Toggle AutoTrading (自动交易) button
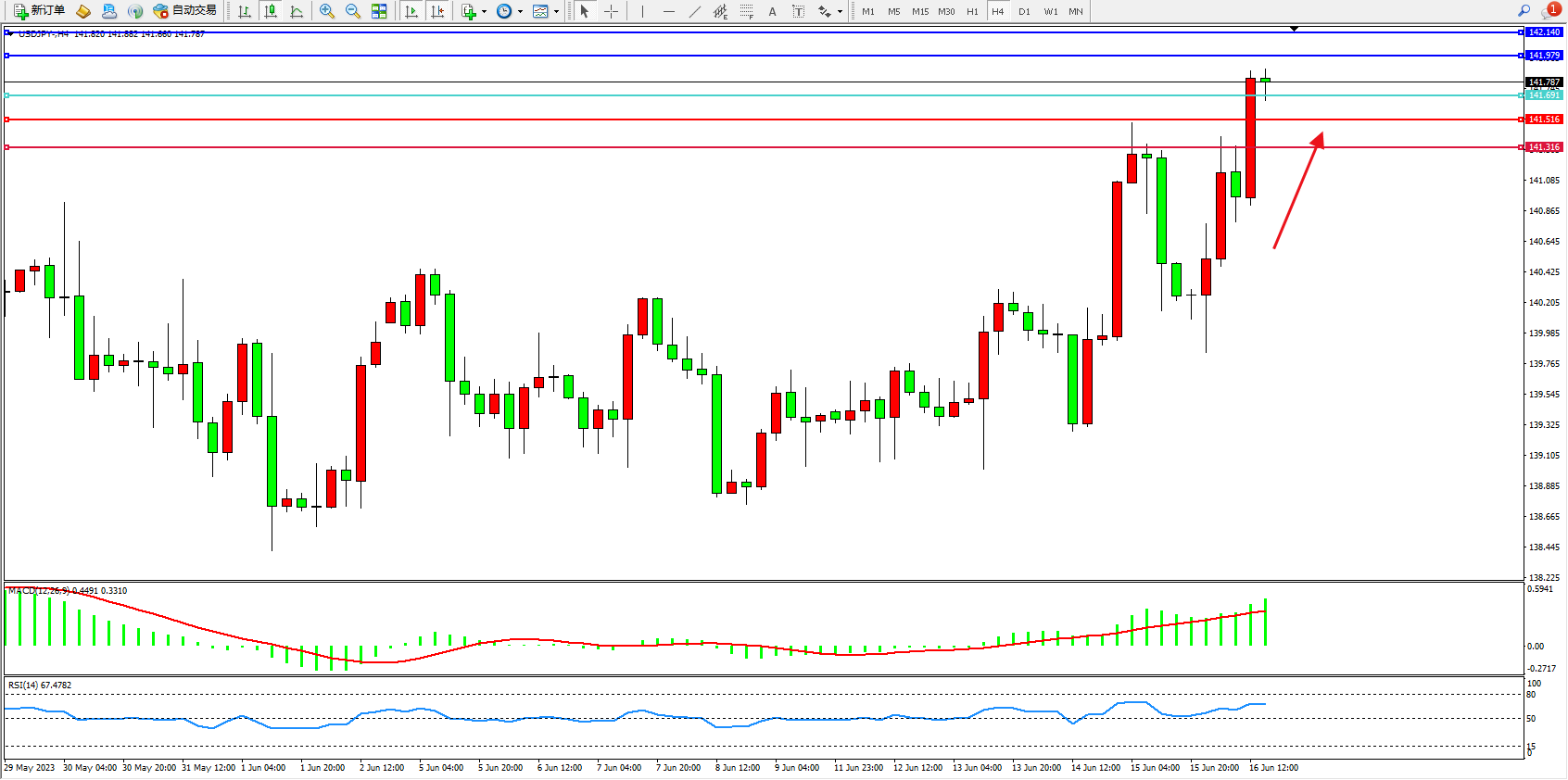The image size is (1568, 780). [184, 11]
